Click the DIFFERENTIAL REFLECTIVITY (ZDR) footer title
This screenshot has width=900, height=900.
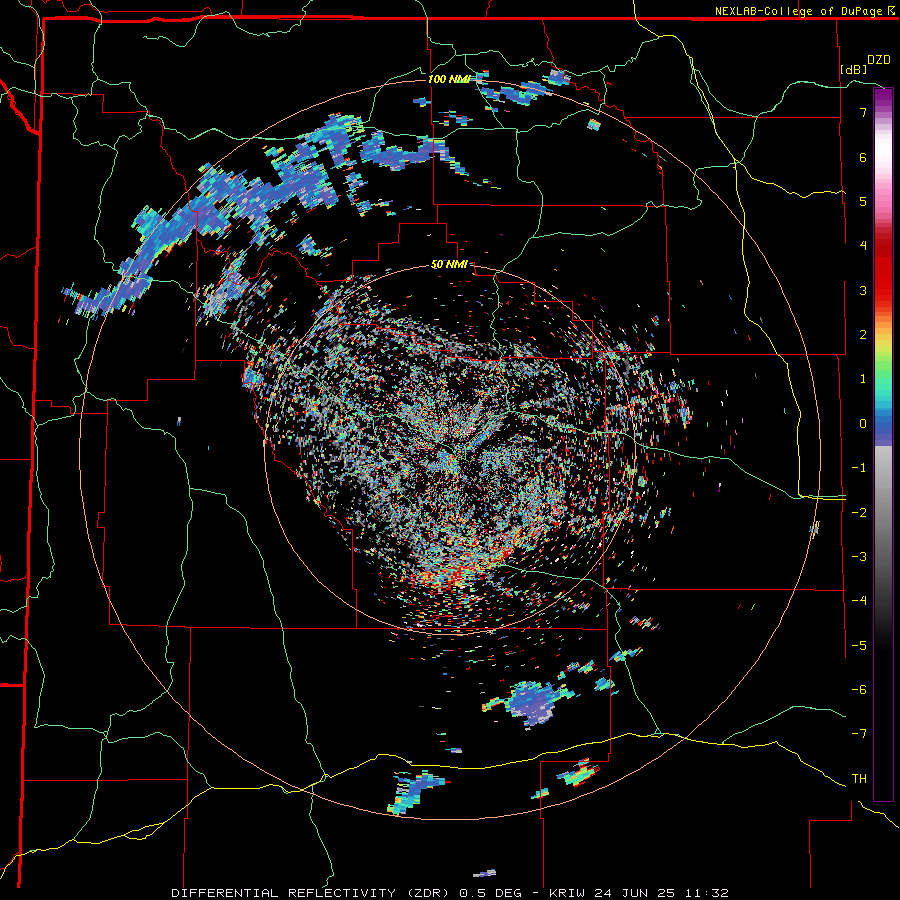(312, 893)
